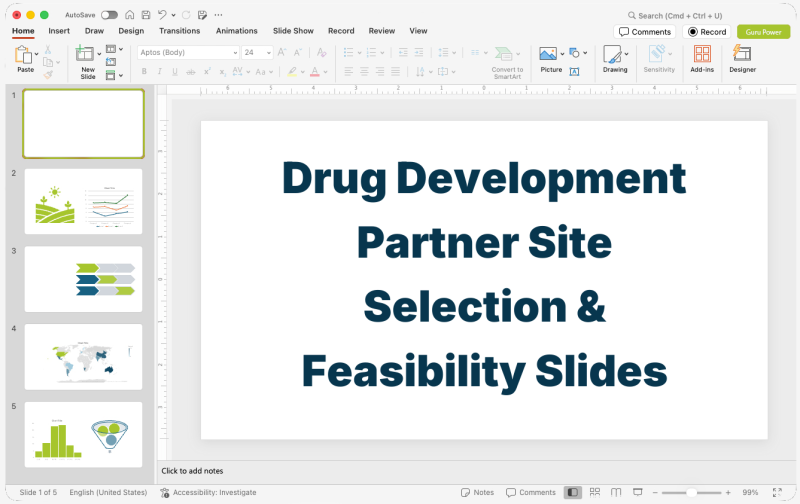Viewport: 800px width, 504px height.
Task: Click the Picture icon
Action: 548,54
